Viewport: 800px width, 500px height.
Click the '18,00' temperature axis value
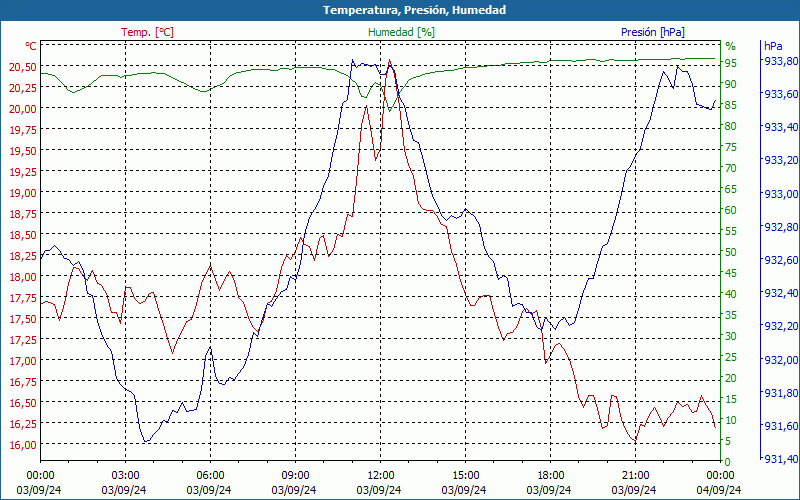click(23, 277)
